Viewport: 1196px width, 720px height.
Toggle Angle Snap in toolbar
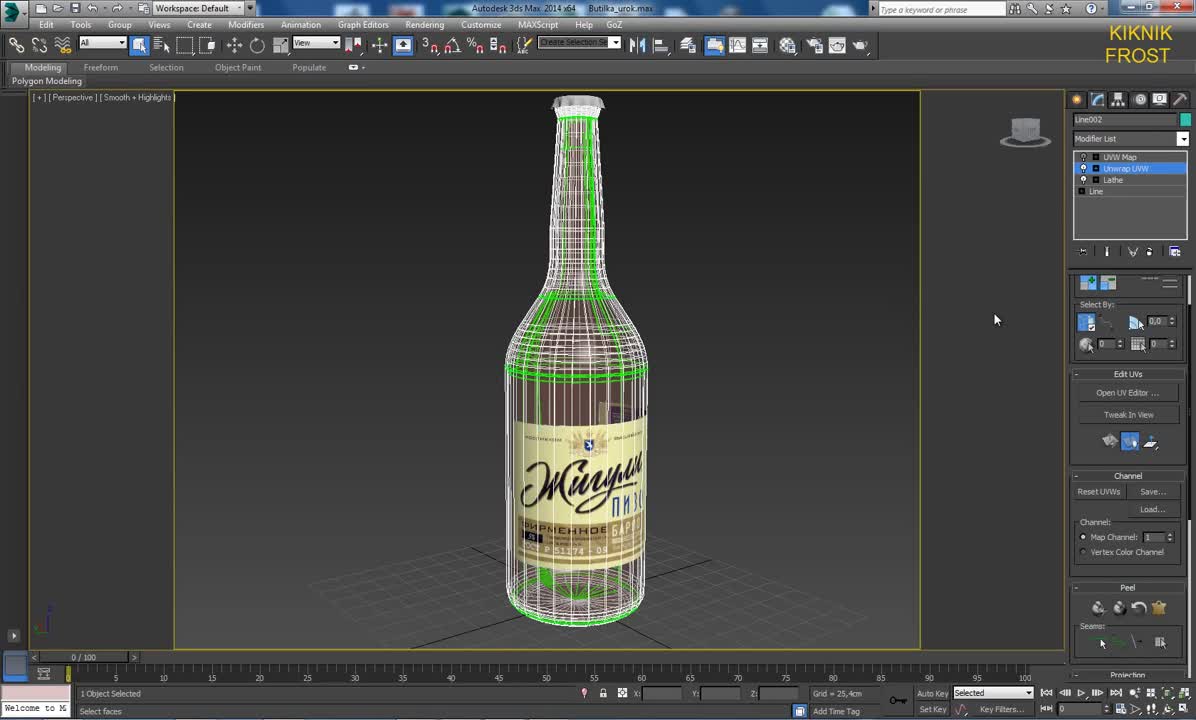coord(452,46)
